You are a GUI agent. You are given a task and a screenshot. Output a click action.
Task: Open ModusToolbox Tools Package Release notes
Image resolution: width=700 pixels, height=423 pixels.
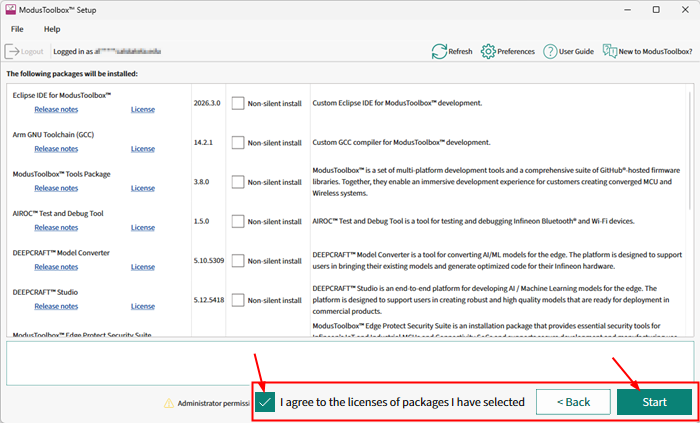click(x=56, y=188)
